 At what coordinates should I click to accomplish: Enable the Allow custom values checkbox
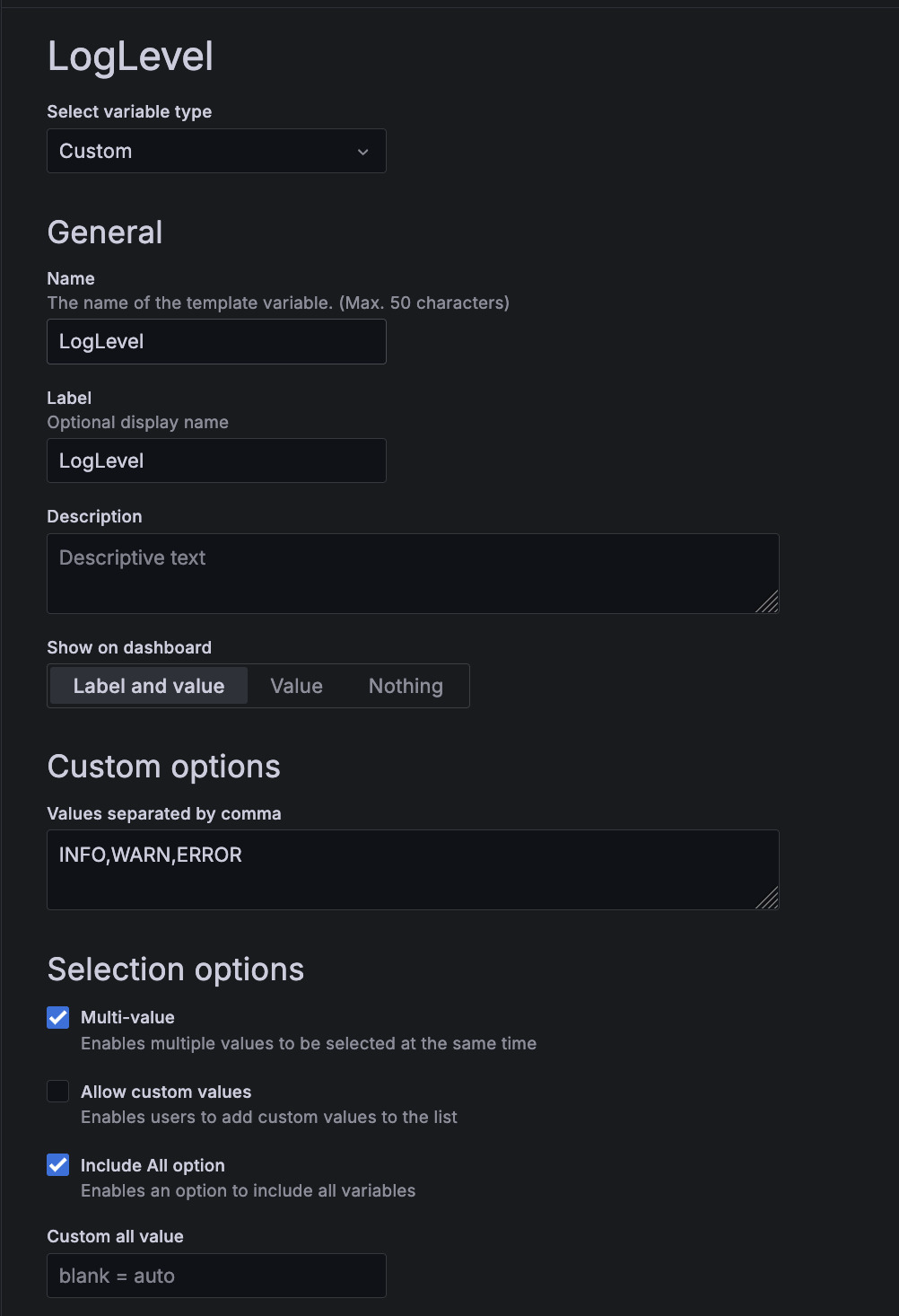coord(58,1091)
